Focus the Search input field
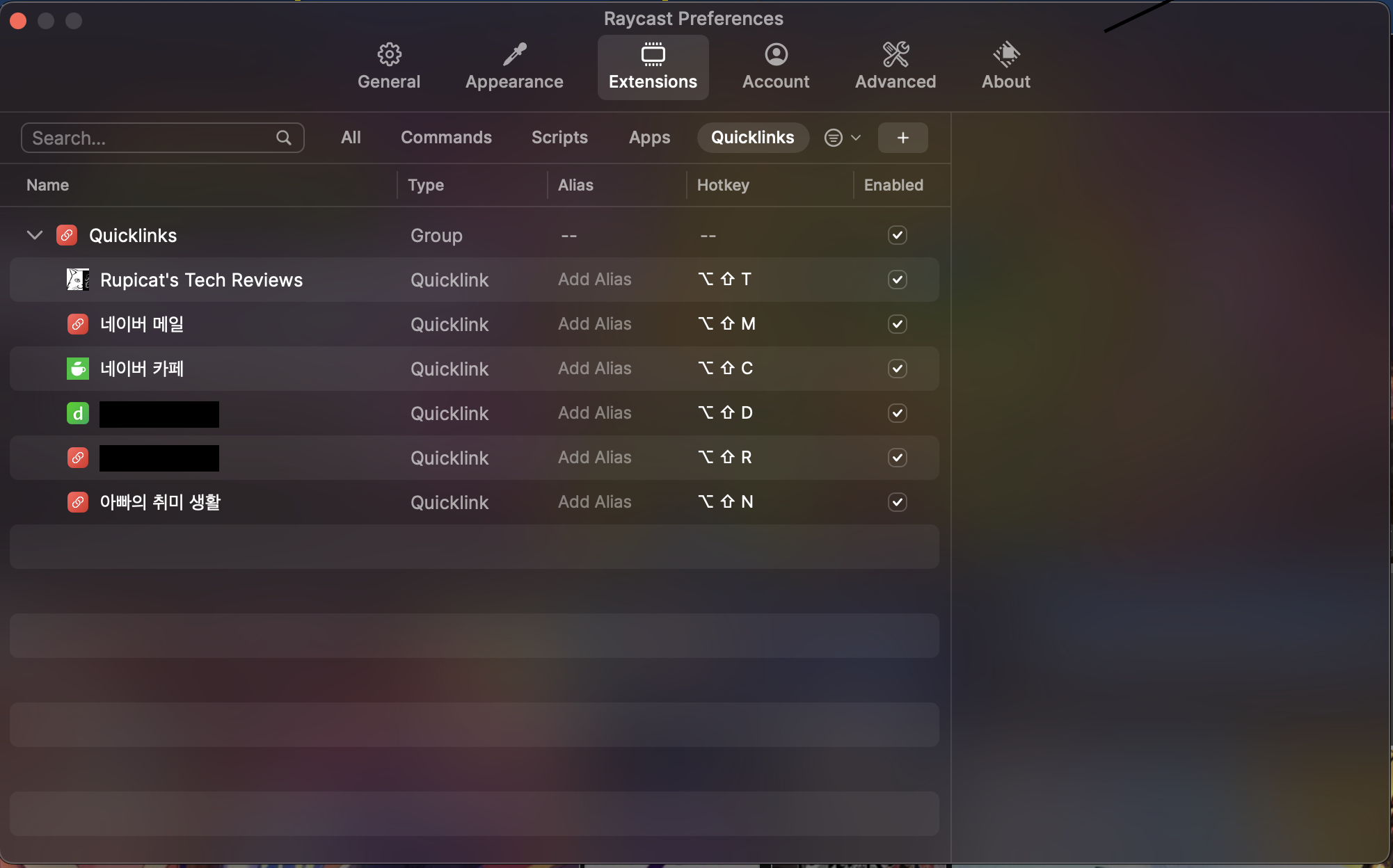 click(x=150, y=138)
